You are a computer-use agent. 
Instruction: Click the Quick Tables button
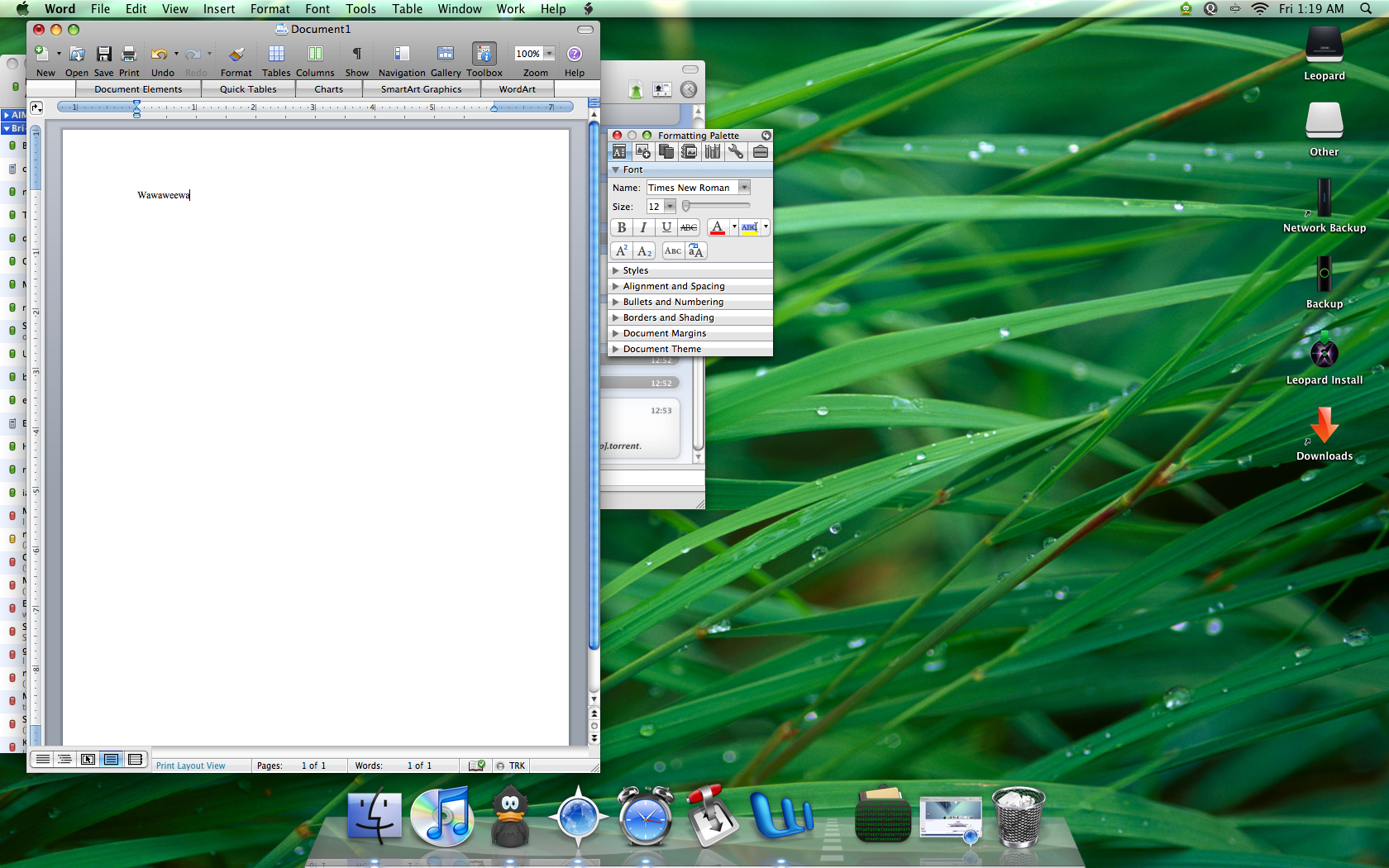click(248, 89)
